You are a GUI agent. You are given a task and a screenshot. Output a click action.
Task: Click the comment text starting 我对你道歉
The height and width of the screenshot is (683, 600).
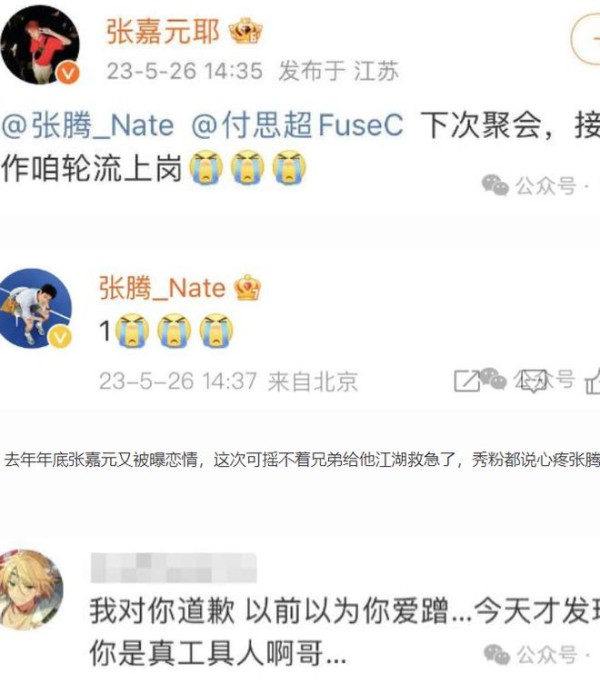pyautogui.click(x=345, y=632)
